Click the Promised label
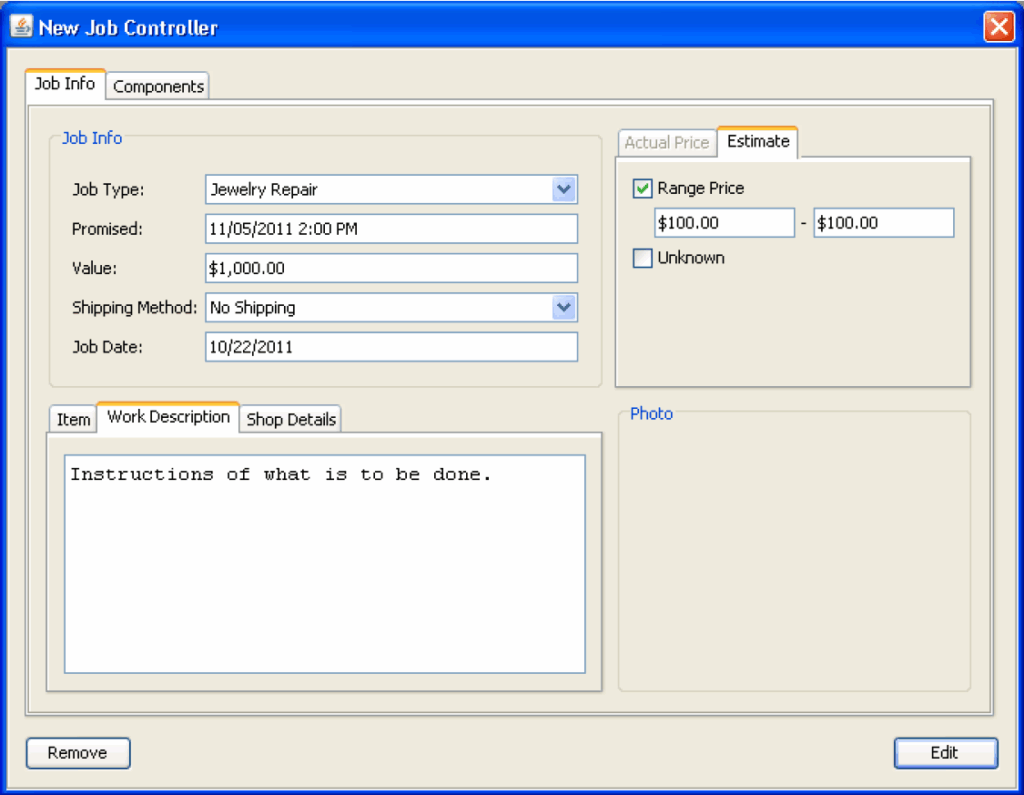The width and height of the screenshot is (1024, 795). [107, 229]
